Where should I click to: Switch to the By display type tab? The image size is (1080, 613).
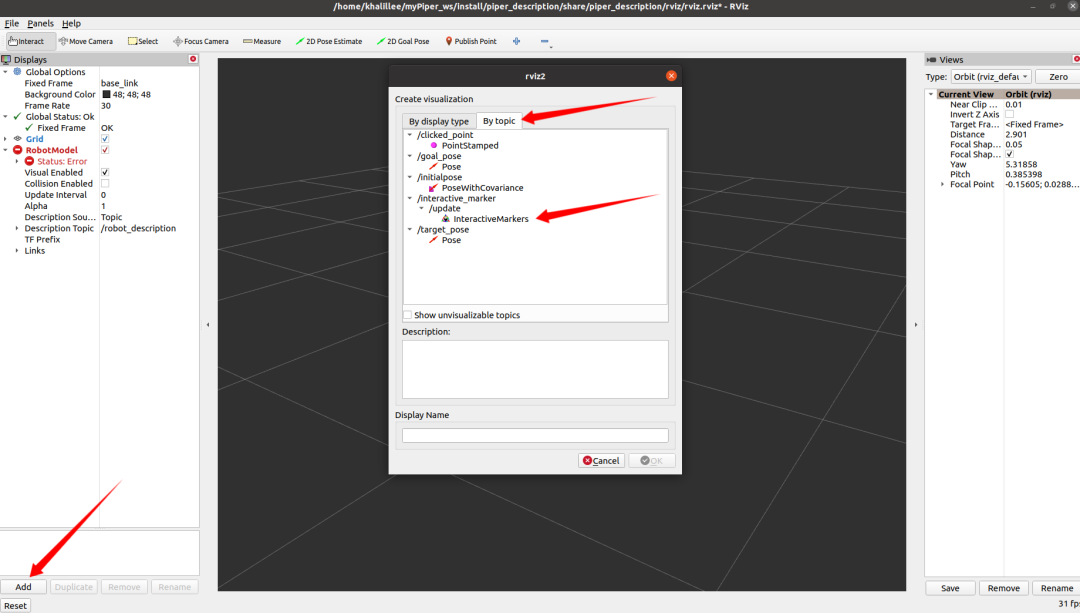pos(438,121)
